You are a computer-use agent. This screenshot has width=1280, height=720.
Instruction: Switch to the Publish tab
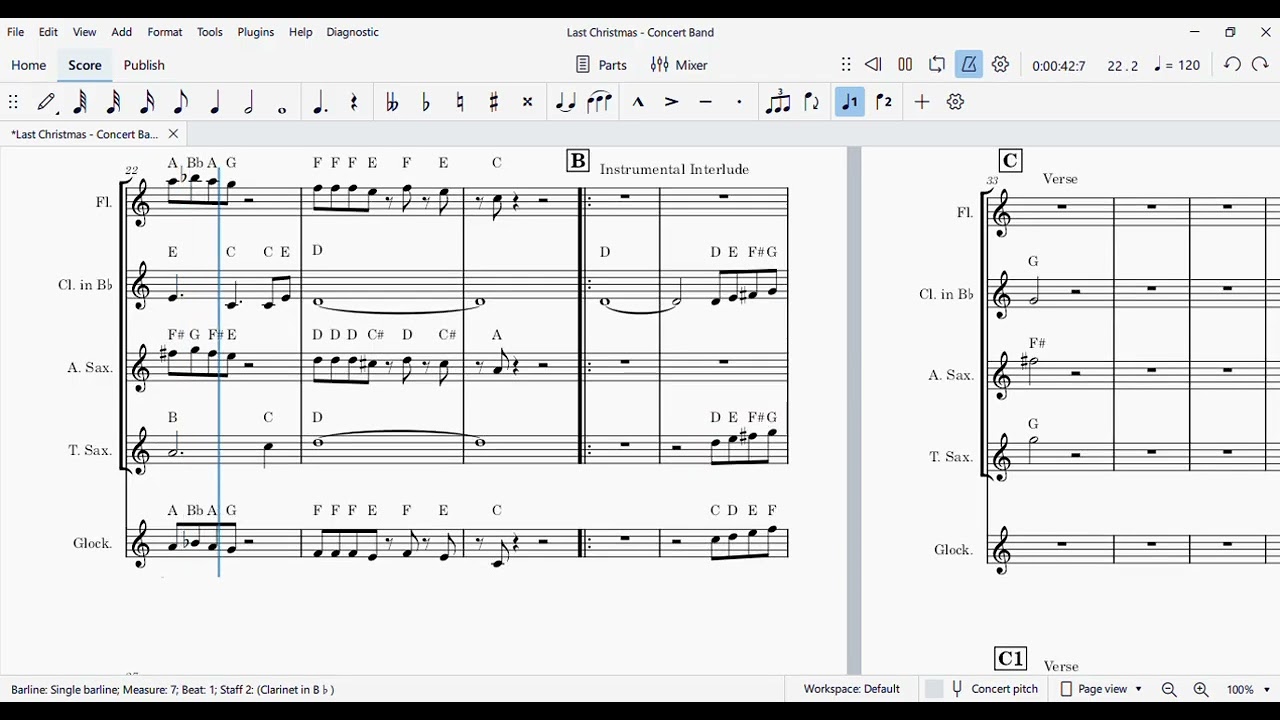[144, 65]
